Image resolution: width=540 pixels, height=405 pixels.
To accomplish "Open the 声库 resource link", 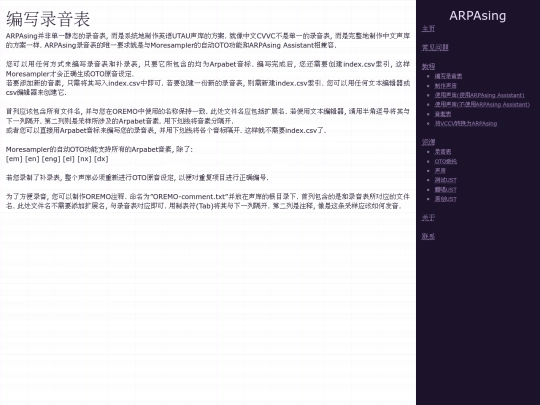I will tap(440, 170).
